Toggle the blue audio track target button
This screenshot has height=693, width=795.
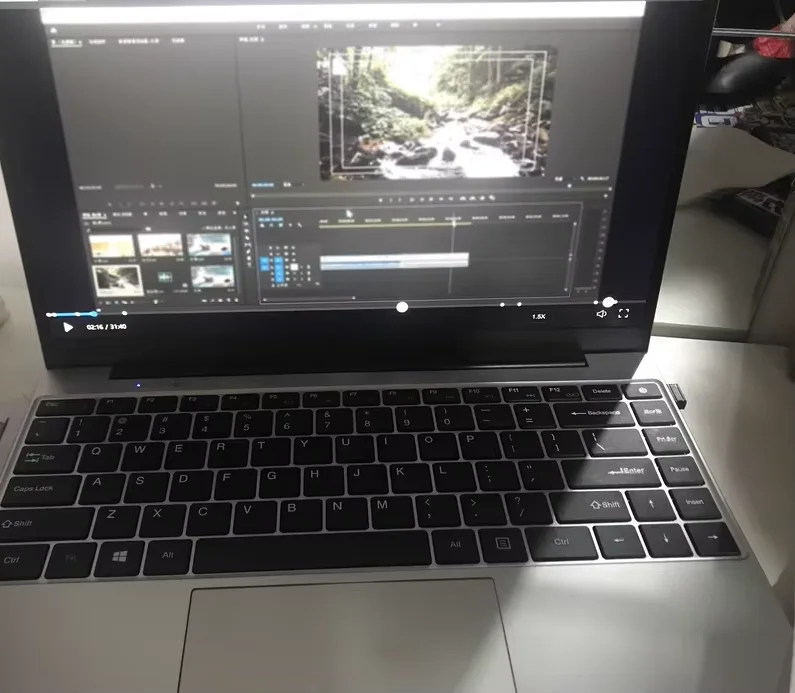click(x=279, y=274)
